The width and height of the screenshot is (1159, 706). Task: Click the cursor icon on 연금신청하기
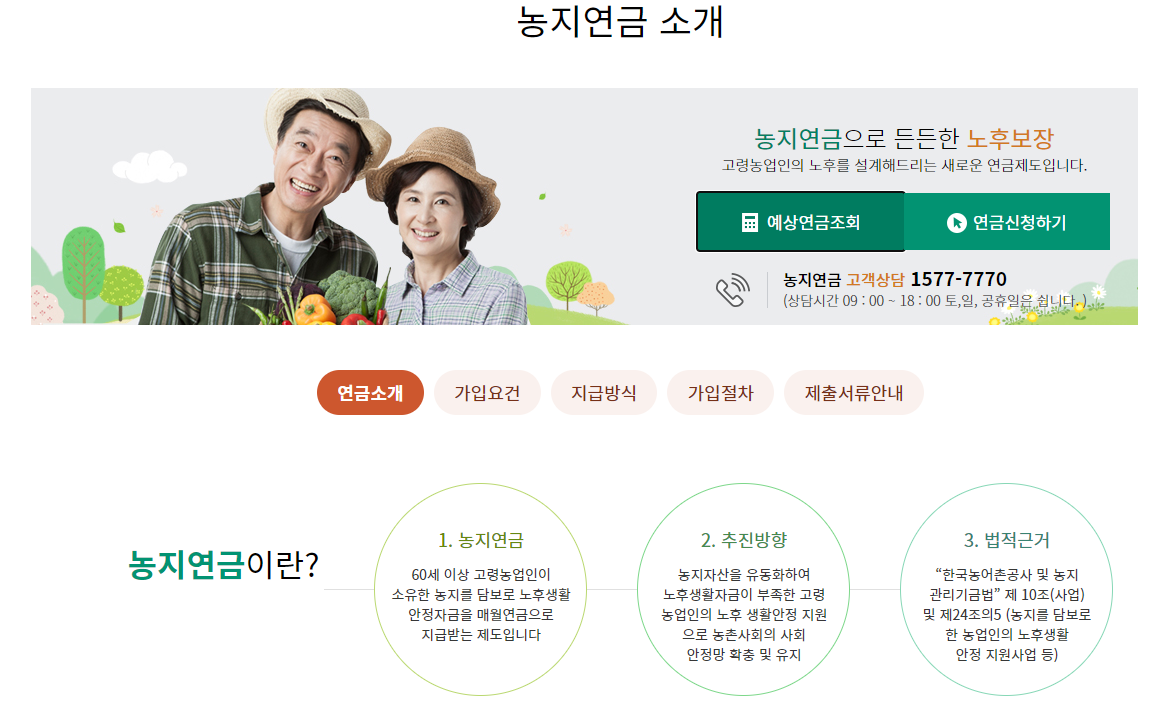pos(956,223)
